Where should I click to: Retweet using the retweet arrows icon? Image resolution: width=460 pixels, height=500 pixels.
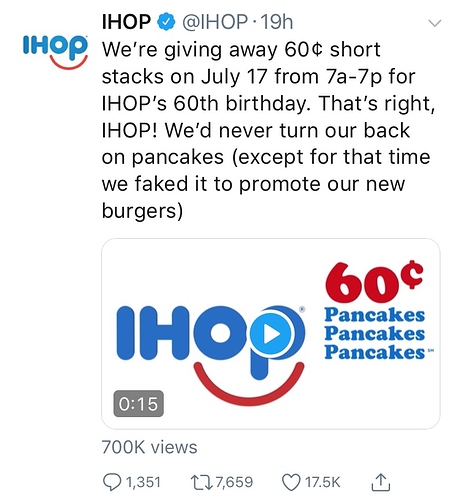coord(202,483)
